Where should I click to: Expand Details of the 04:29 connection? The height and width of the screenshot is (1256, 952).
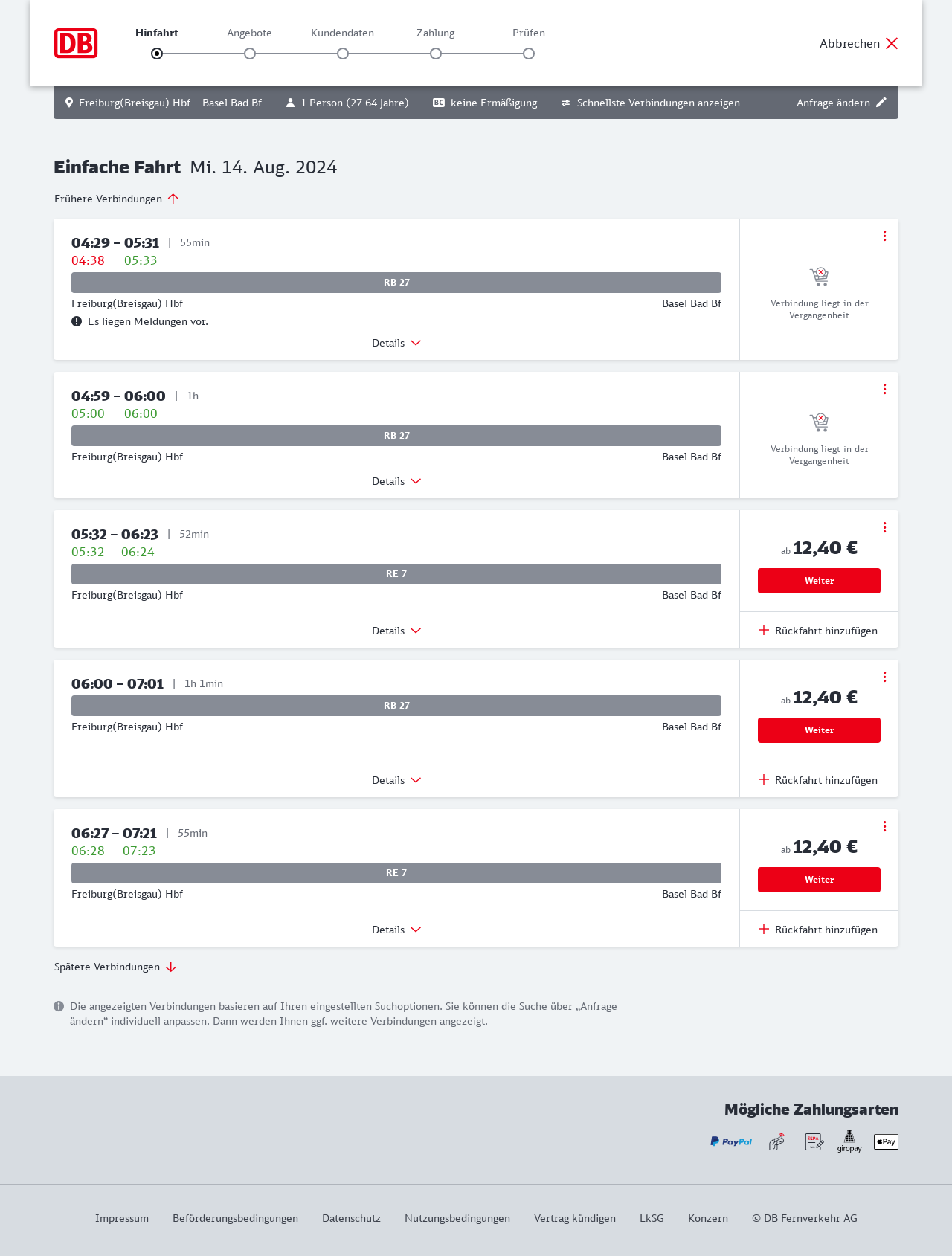(x=396, y=343)
